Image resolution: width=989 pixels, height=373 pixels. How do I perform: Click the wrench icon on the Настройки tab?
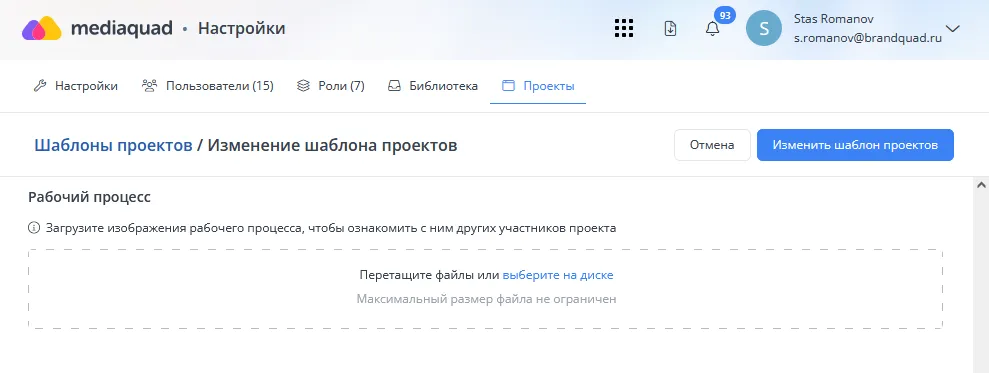(40, 86)
